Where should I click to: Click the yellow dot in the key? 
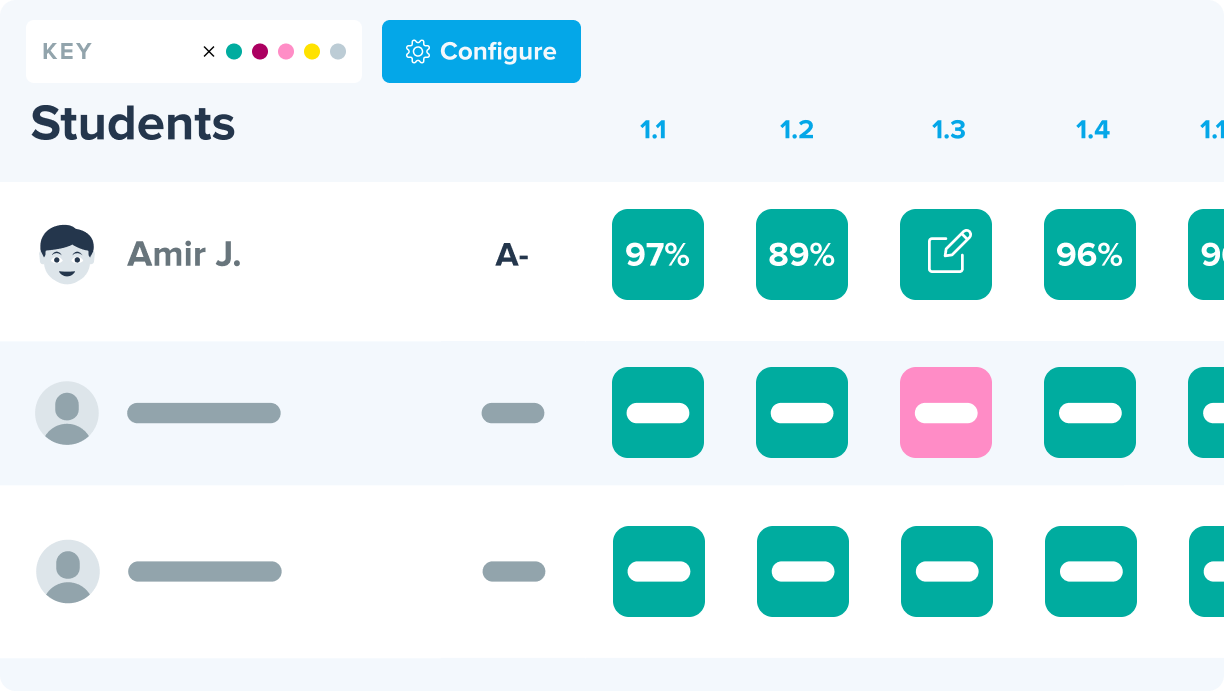(312, 52)
